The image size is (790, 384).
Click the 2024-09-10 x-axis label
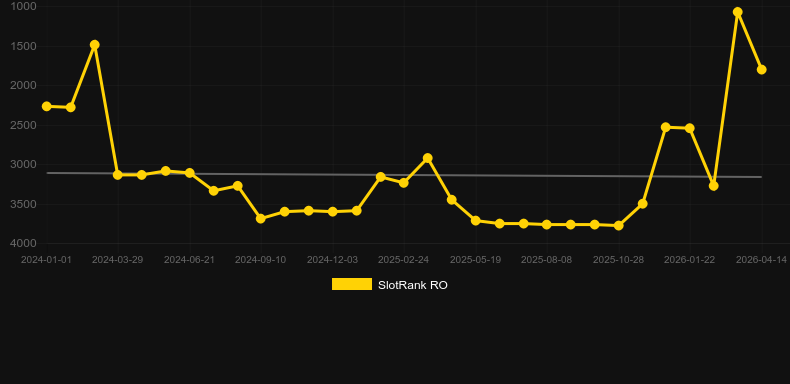tap(260, 260)
